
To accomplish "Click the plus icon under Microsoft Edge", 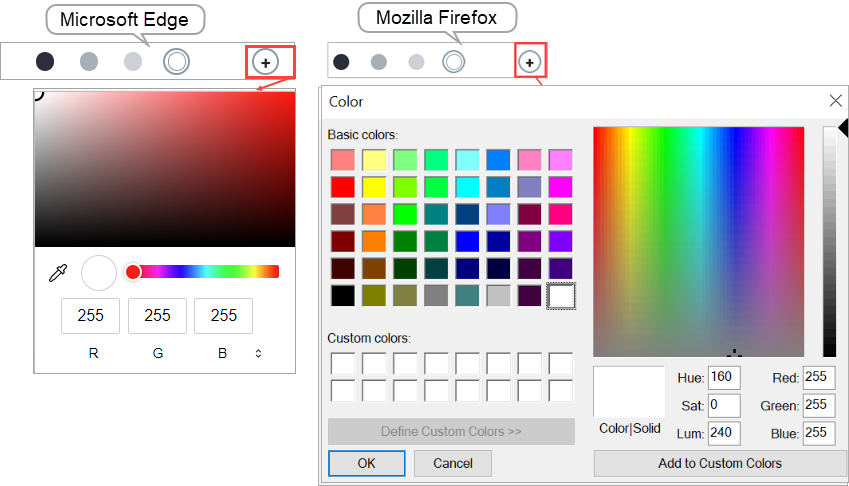I will point(265,62).
